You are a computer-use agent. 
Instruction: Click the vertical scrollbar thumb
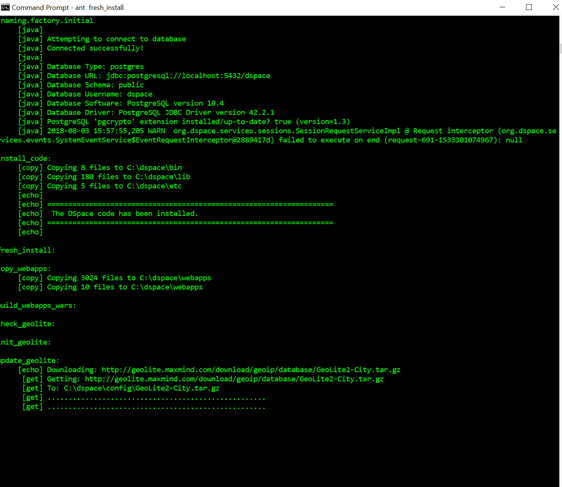560,48
